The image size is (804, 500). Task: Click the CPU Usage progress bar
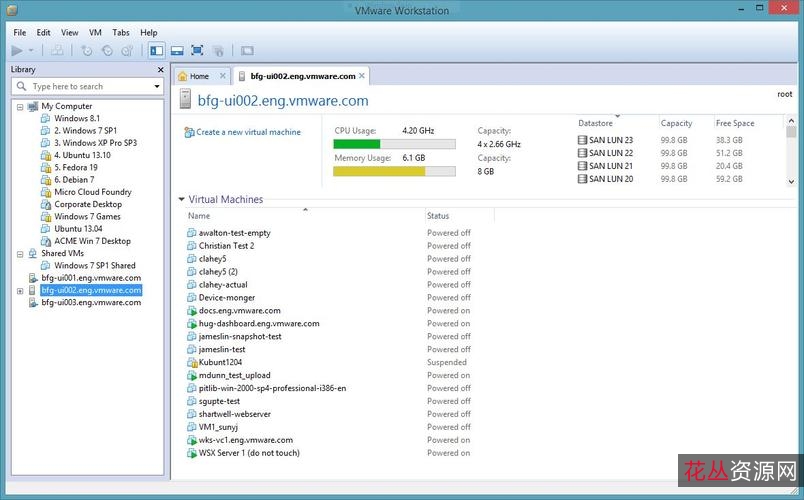[394, 144]
